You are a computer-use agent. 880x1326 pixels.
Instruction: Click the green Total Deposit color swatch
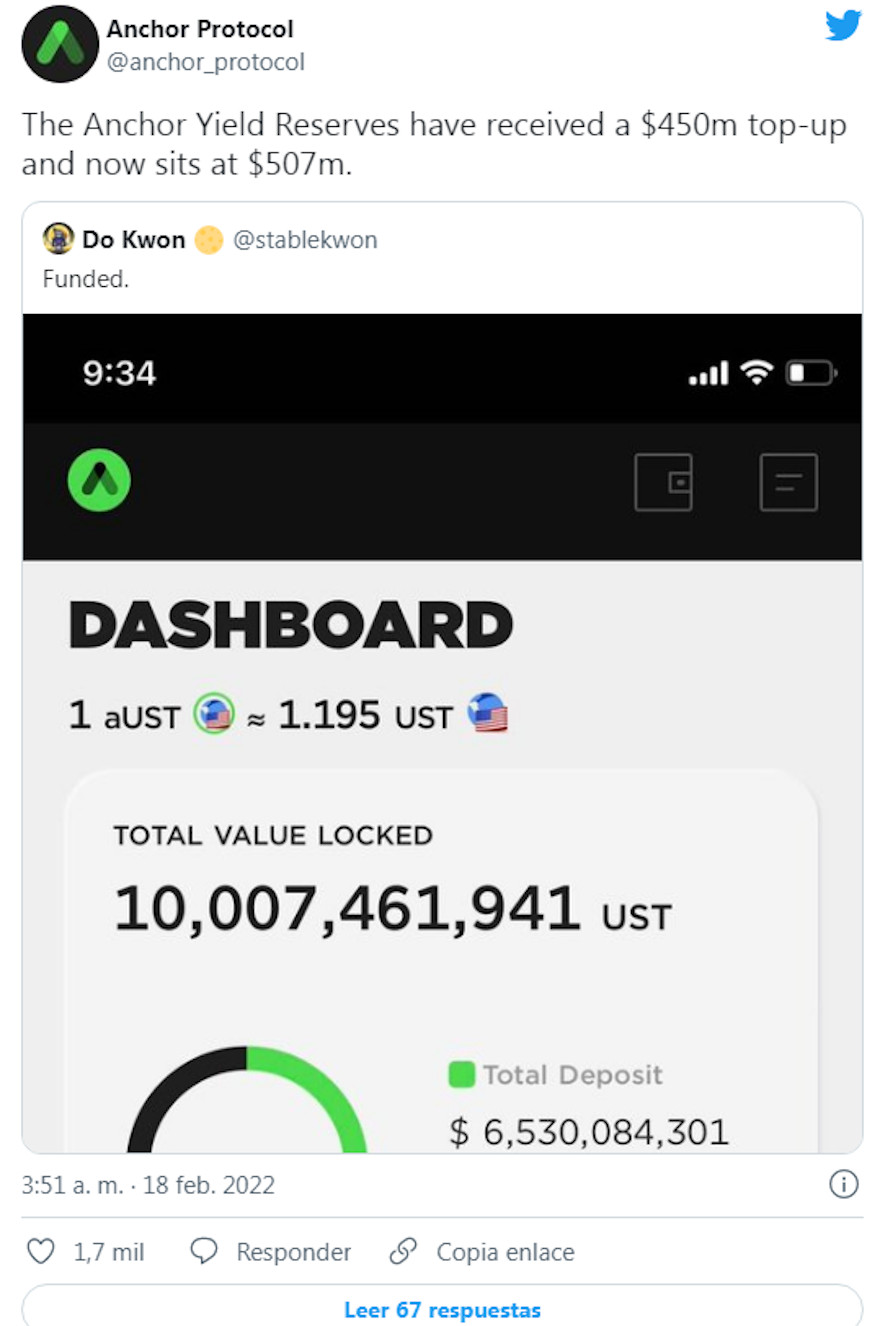pos(461,1075)
